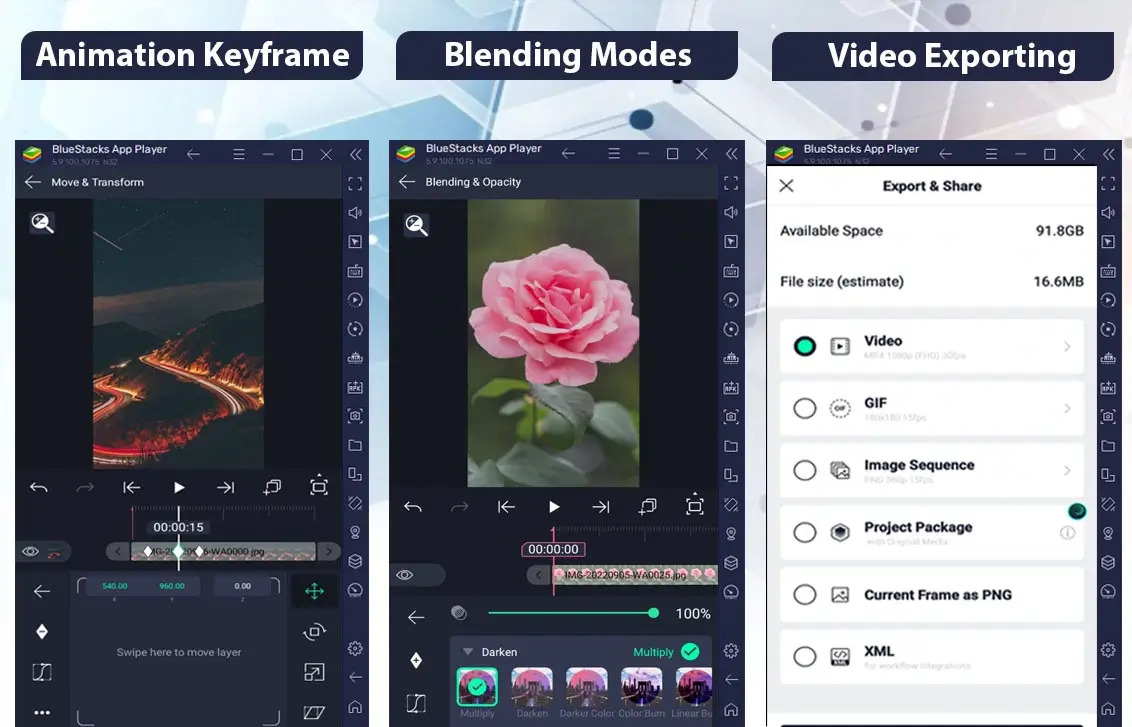
Task: Click magnifier preview icon over rose image
Action: [x=417, y=225]
